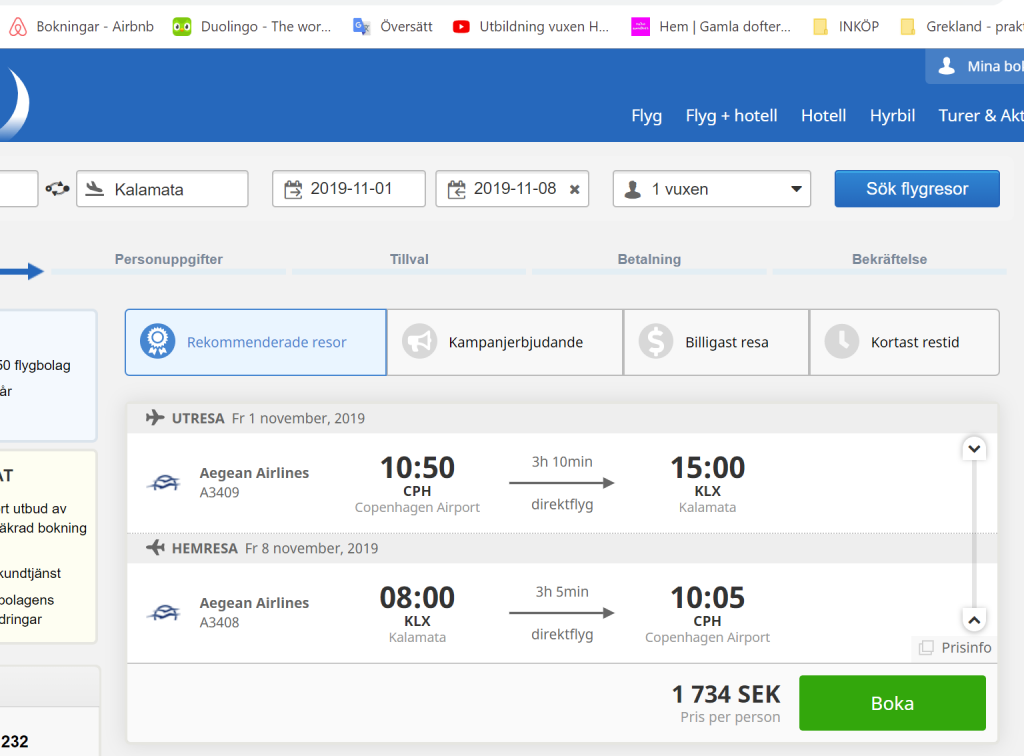
Task: Edit the Kalamata destination field
Action: (162, 189)
